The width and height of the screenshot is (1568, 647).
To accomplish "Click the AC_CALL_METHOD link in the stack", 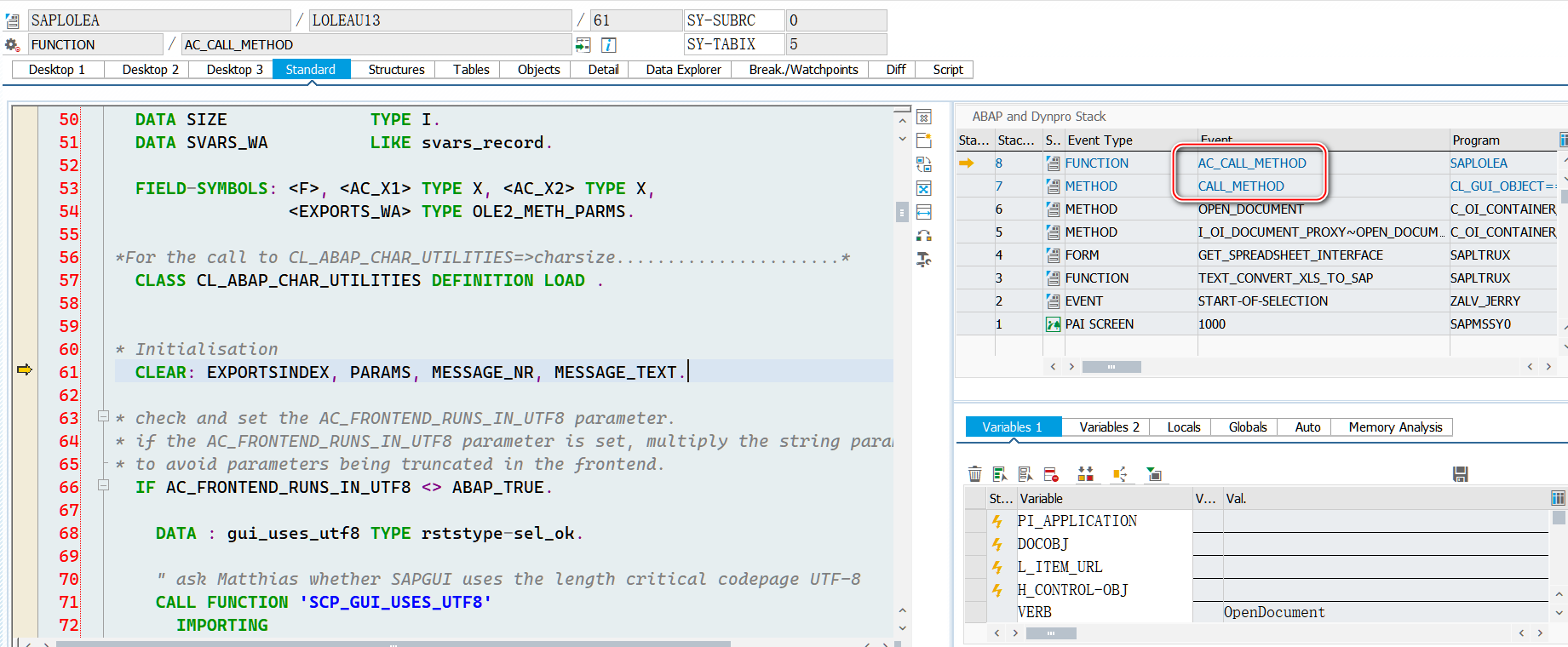I will tap(1251, 163).
